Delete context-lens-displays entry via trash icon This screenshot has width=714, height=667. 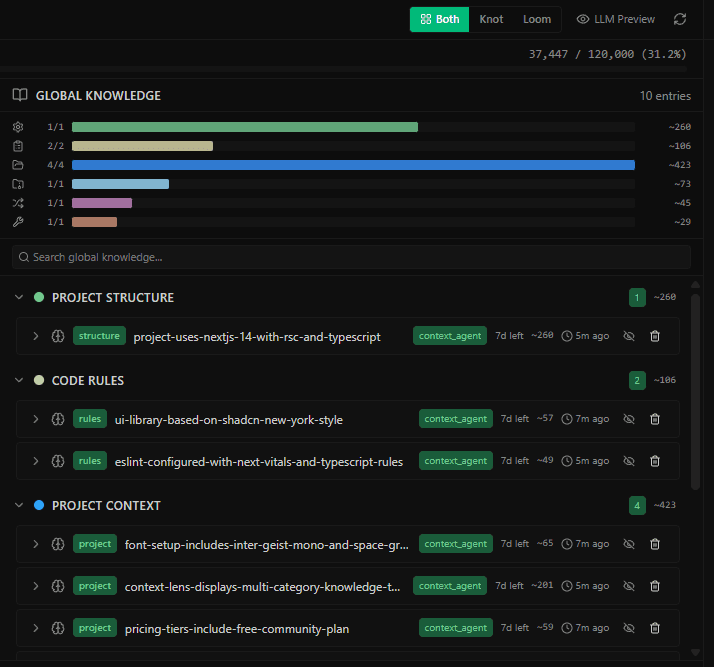point(655,586)
